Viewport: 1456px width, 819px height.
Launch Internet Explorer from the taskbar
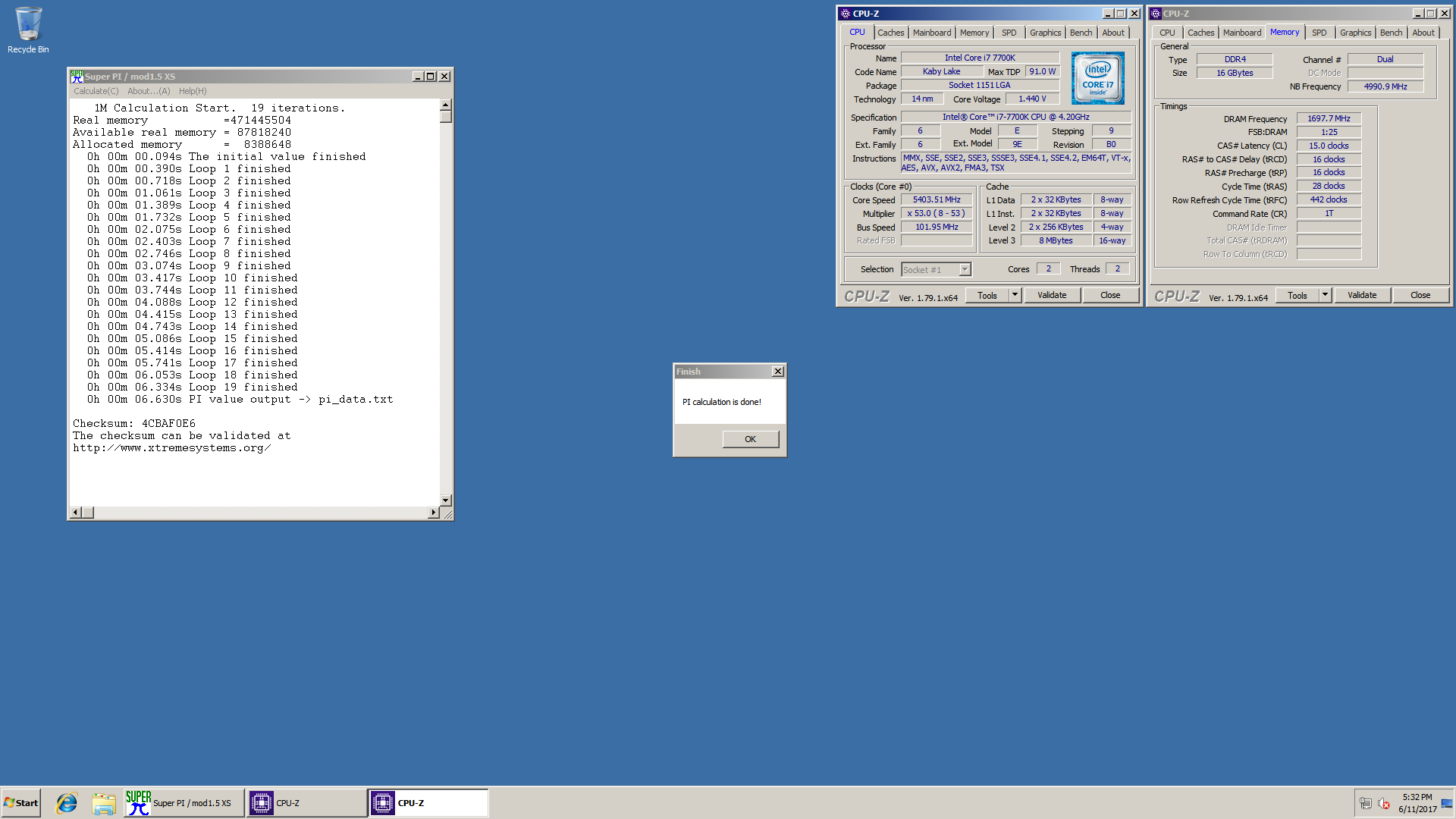tap(67, 803)
